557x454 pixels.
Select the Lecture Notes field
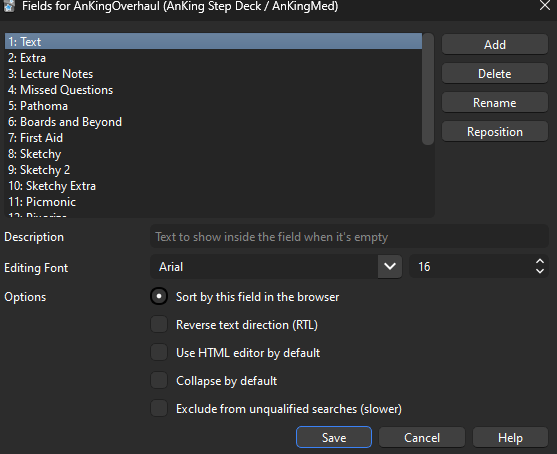213,74
